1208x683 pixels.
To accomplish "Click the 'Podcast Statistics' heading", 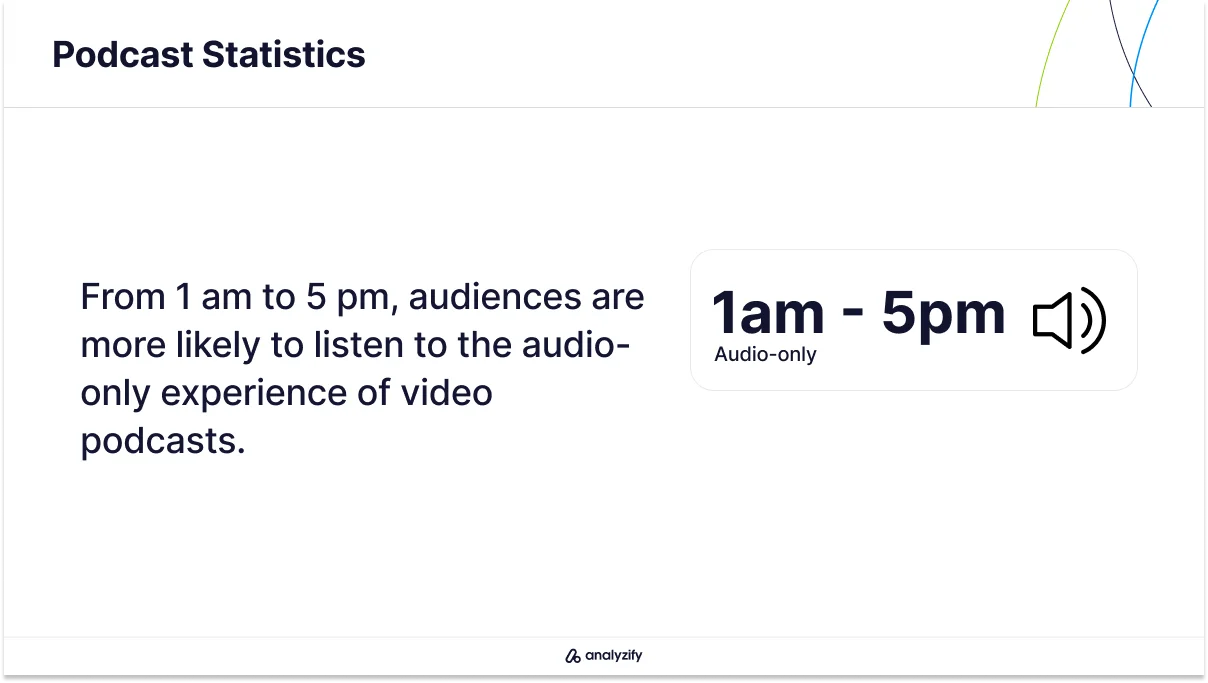I will click(209, 54).
